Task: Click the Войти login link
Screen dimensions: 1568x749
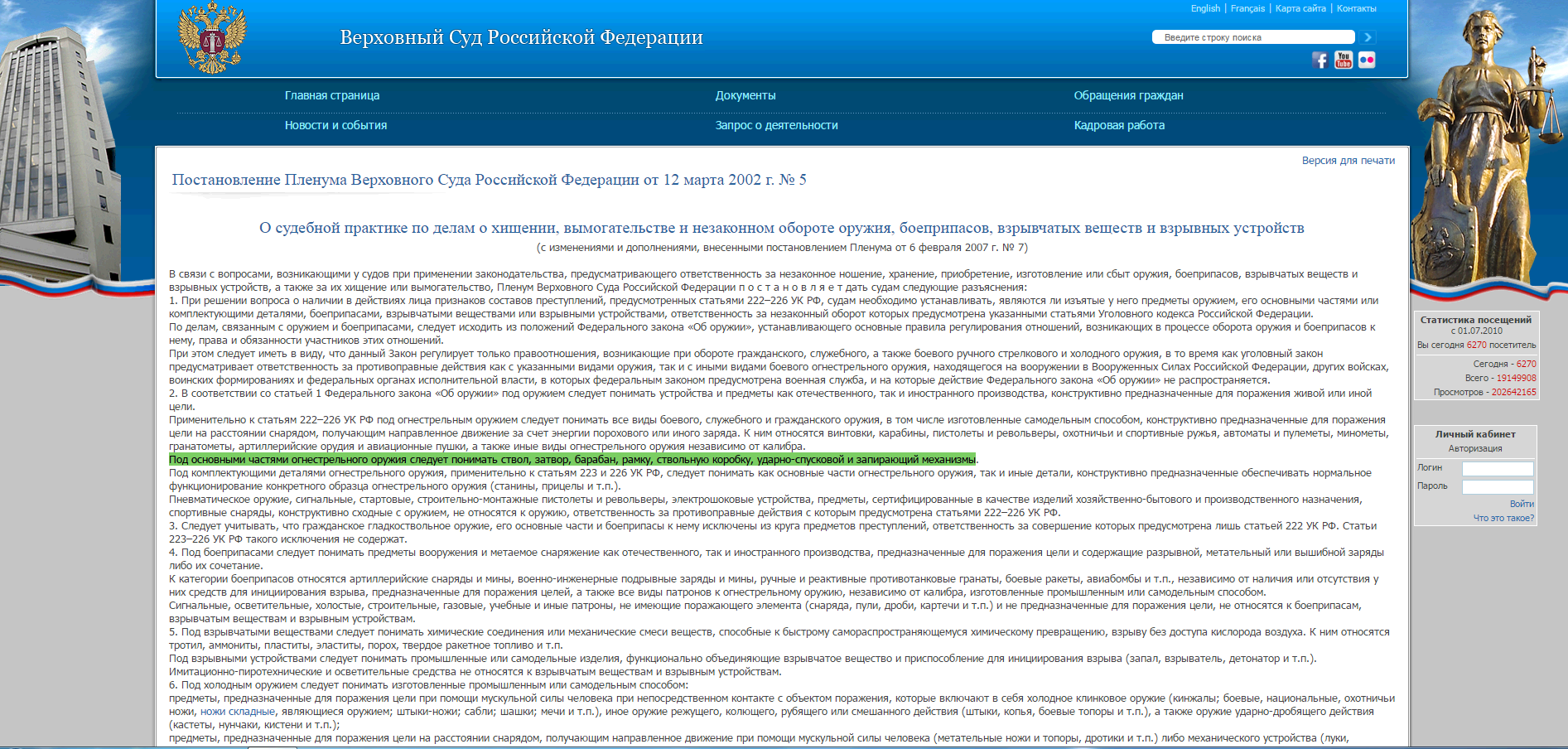Action: (1522, 504)
